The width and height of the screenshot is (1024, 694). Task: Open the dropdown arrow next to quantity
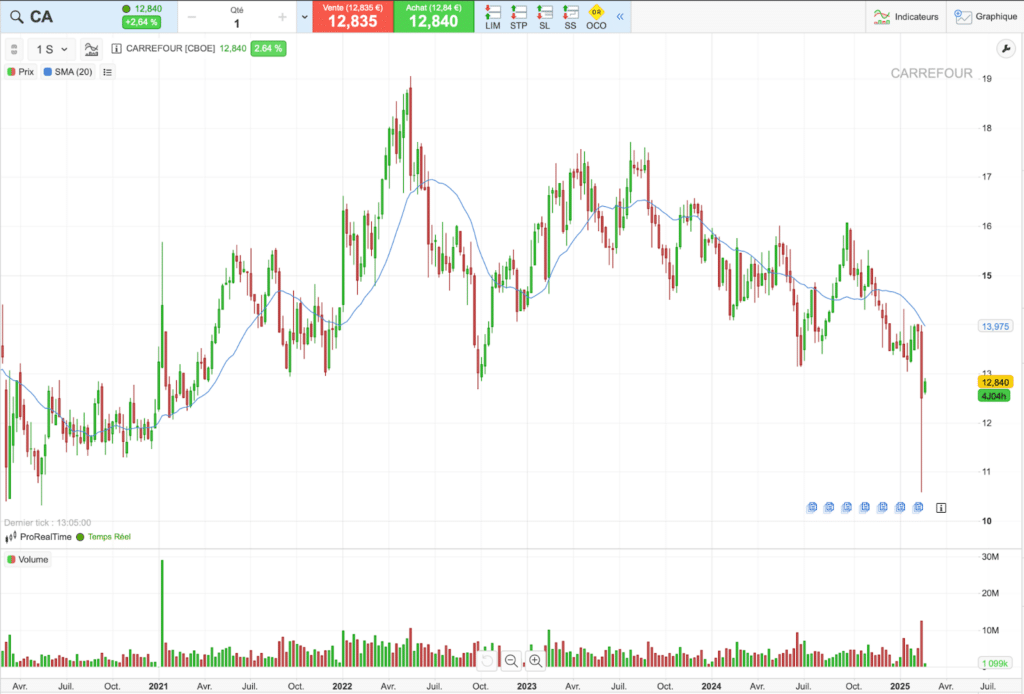click(x=304, y=17)
